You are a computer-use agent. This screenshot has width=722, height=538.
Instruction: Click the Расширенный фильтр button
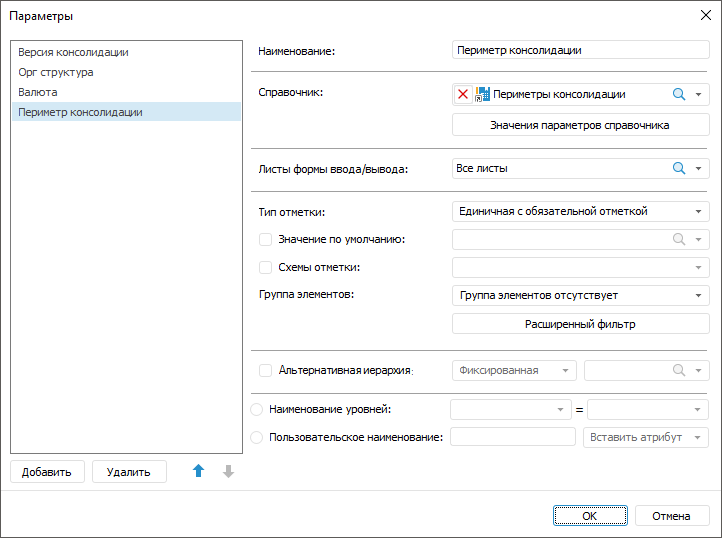coord(580,324)
